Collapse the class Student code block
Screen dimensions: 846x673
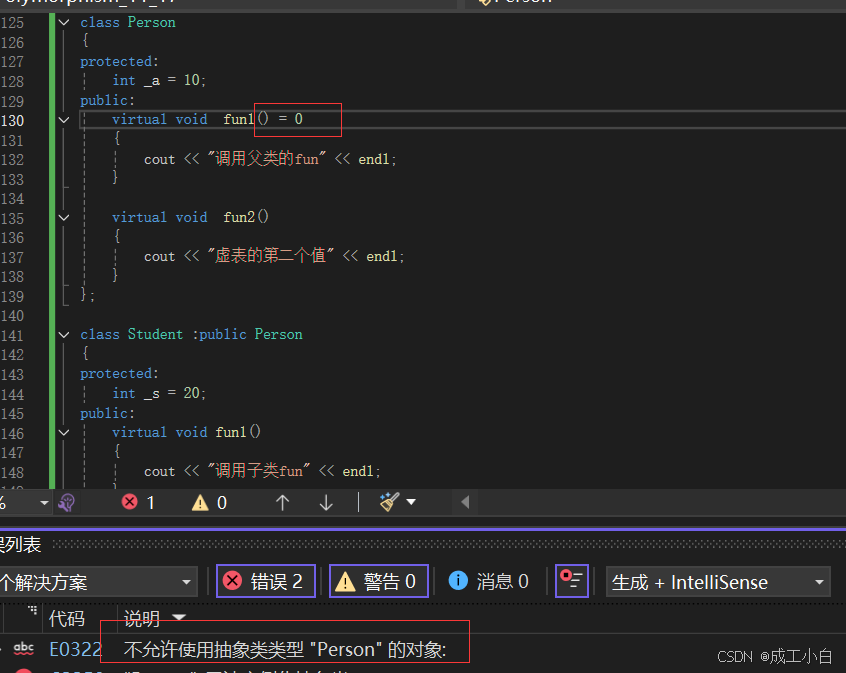click(64, 335)
